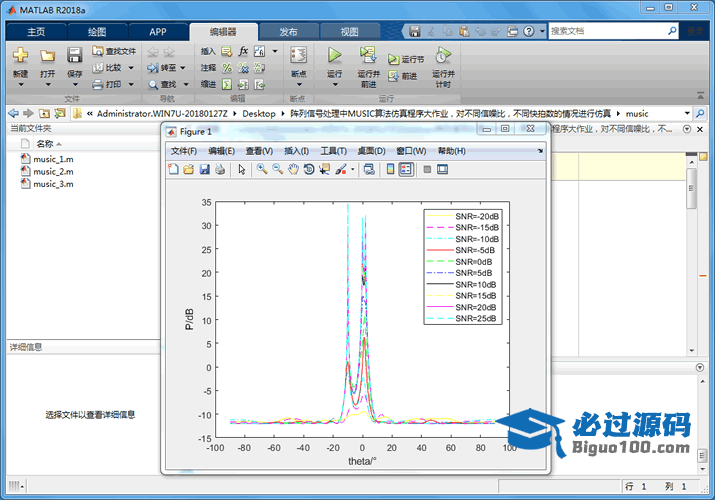Click the Find Files (查找文件) button
This screenshot has width=715, height=500.
click(x=113, y=51)
